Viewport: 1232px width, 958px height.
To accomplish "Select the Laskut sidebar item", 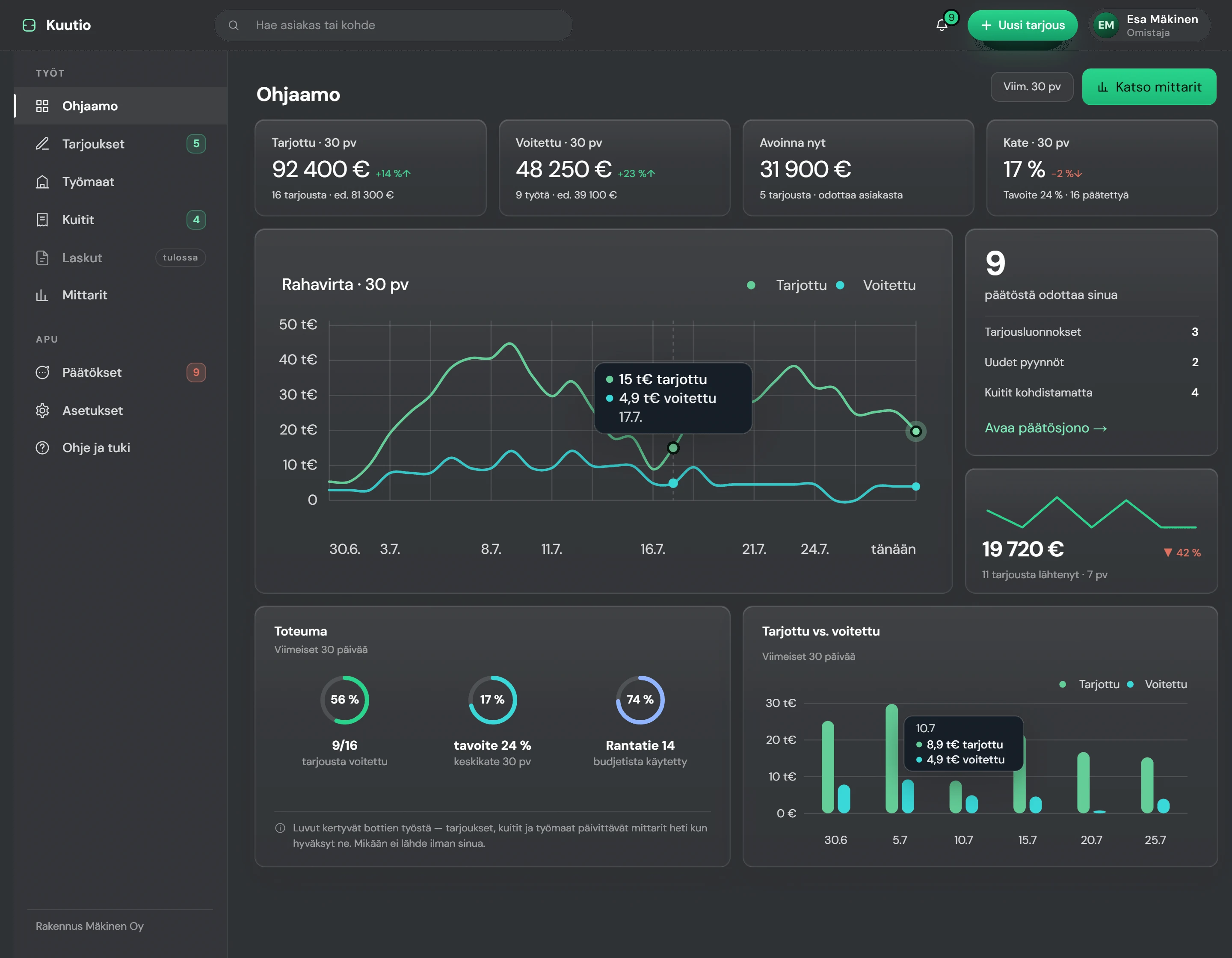I will point(121,258).
